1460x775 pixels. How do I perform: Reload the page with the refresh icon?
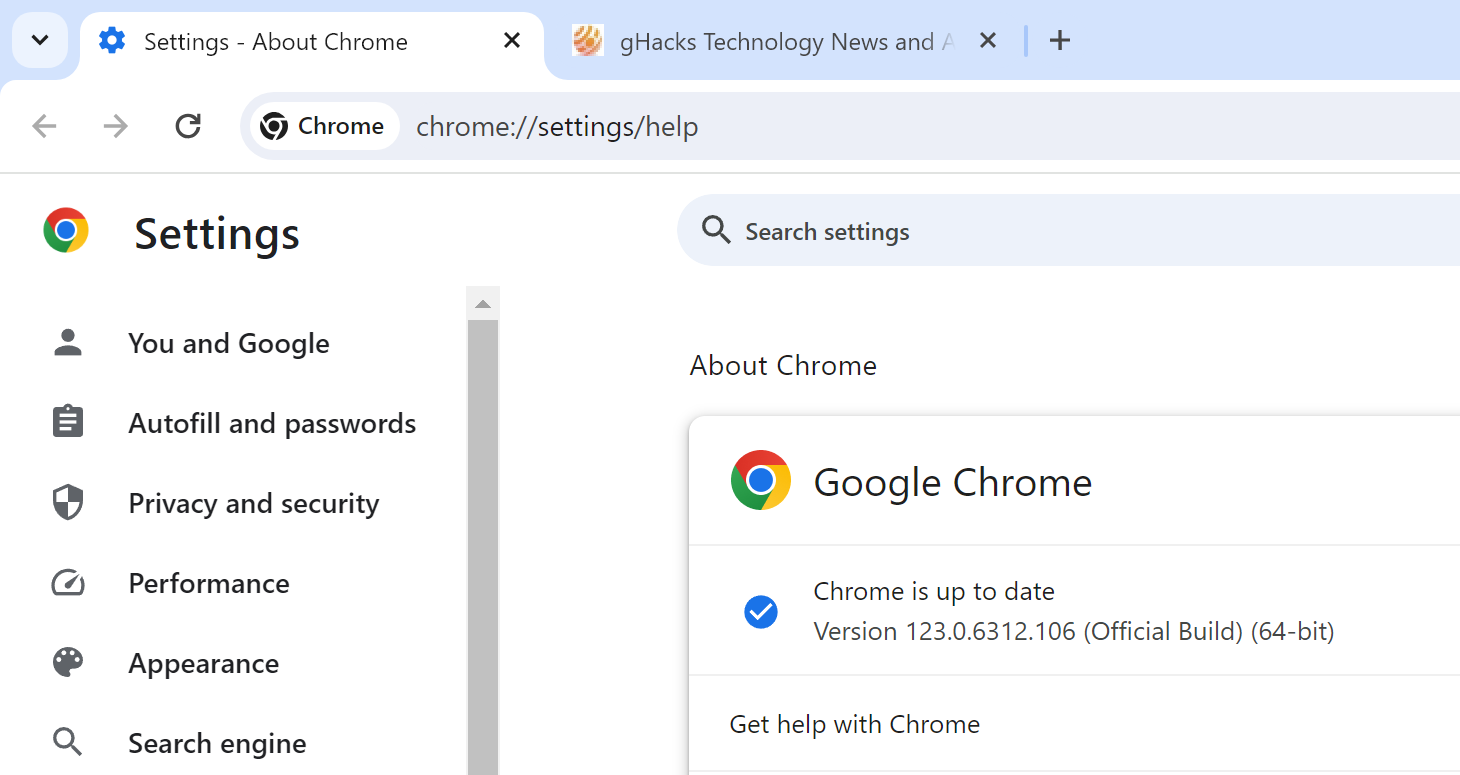[188, 126]
